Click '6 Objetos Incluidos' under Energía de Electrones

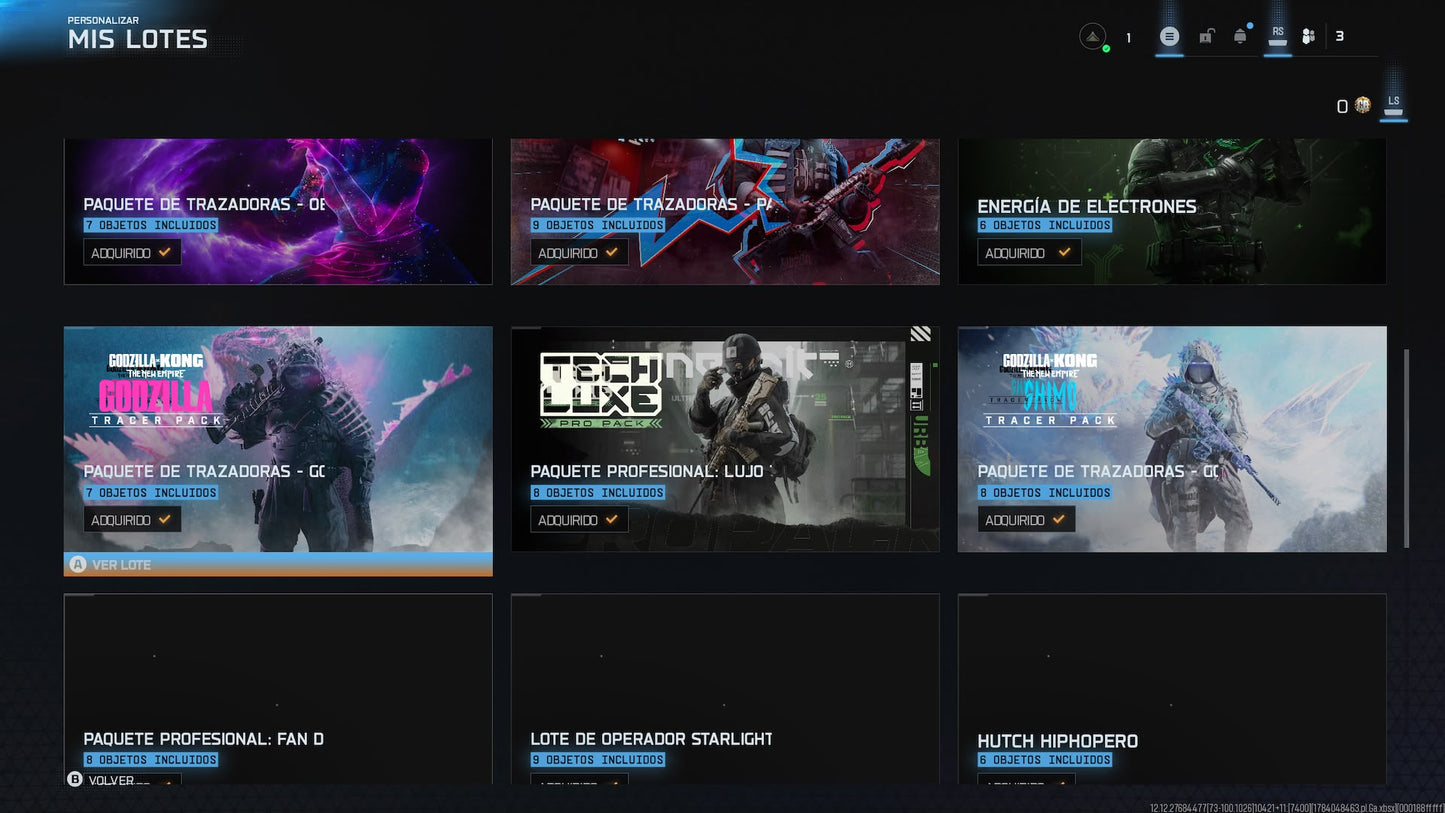pos(1045,225)
